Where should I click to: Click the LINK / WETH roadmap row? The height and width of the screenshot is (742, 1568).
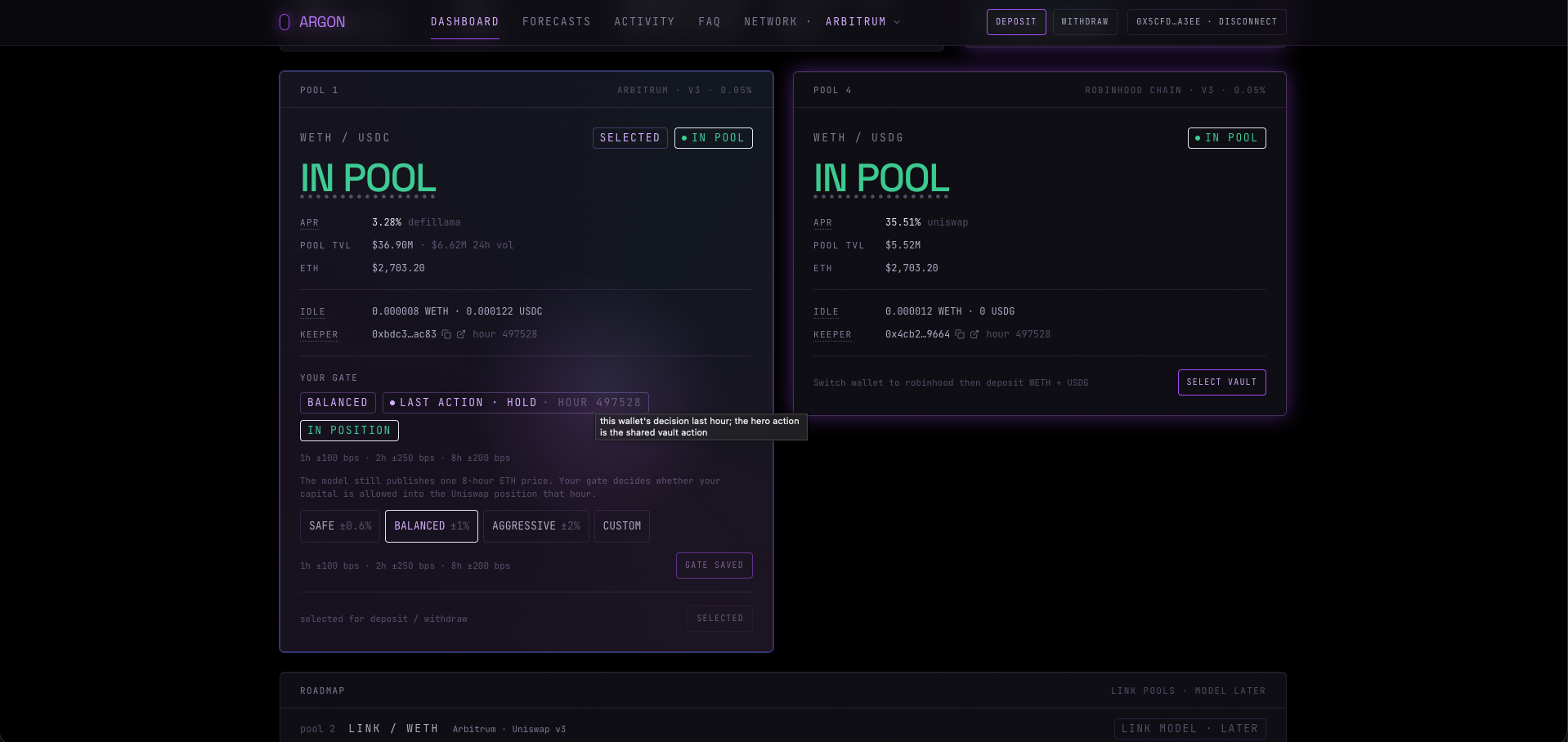pos(782,729)
